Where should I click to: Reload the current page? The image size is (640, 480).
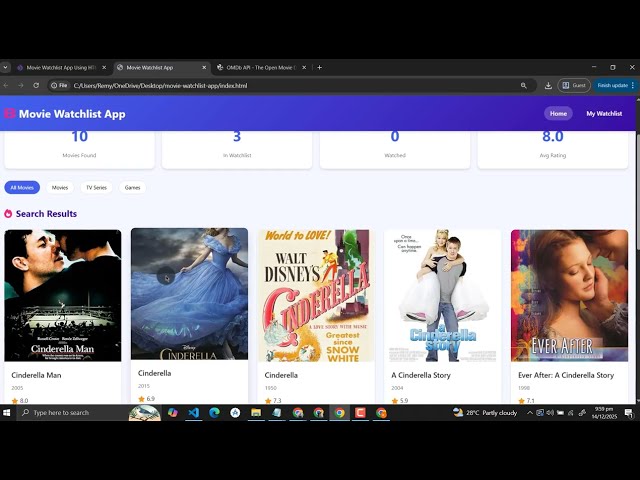(36, 85)
